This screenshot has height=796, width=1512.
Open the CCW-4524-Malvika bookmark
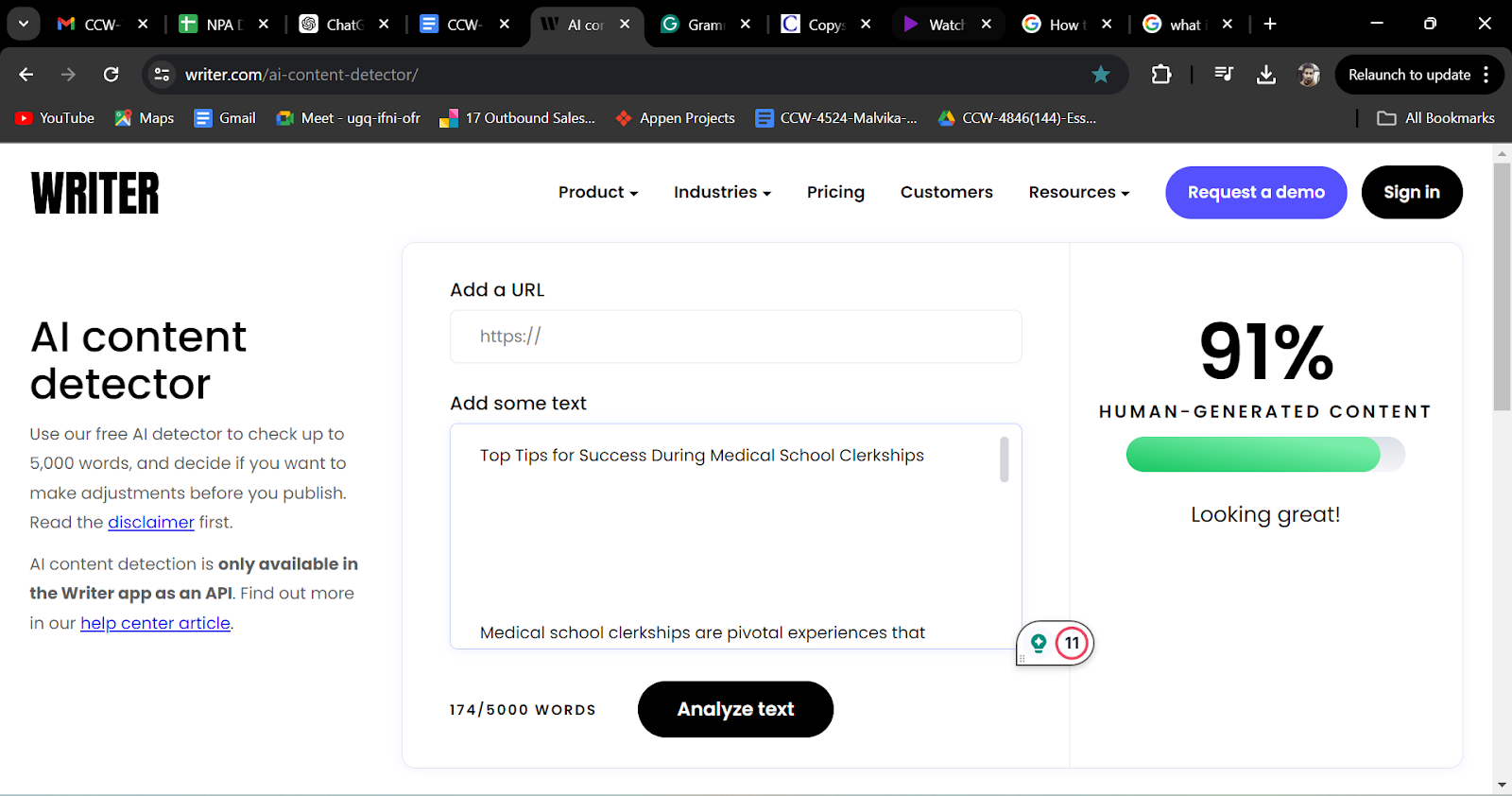836,118
